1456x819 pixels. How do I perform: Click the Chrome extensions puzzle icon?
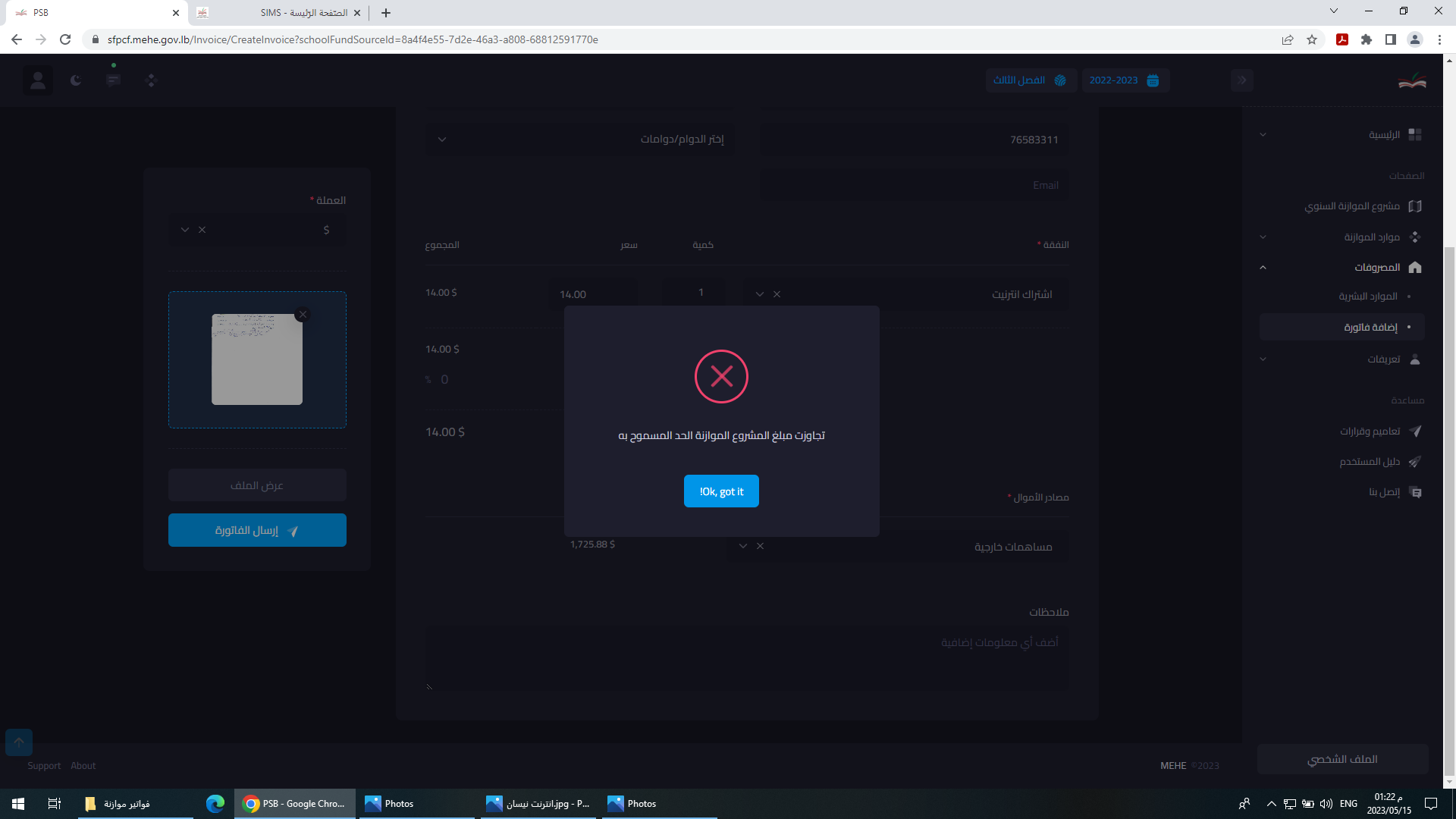click(1367, 39)
